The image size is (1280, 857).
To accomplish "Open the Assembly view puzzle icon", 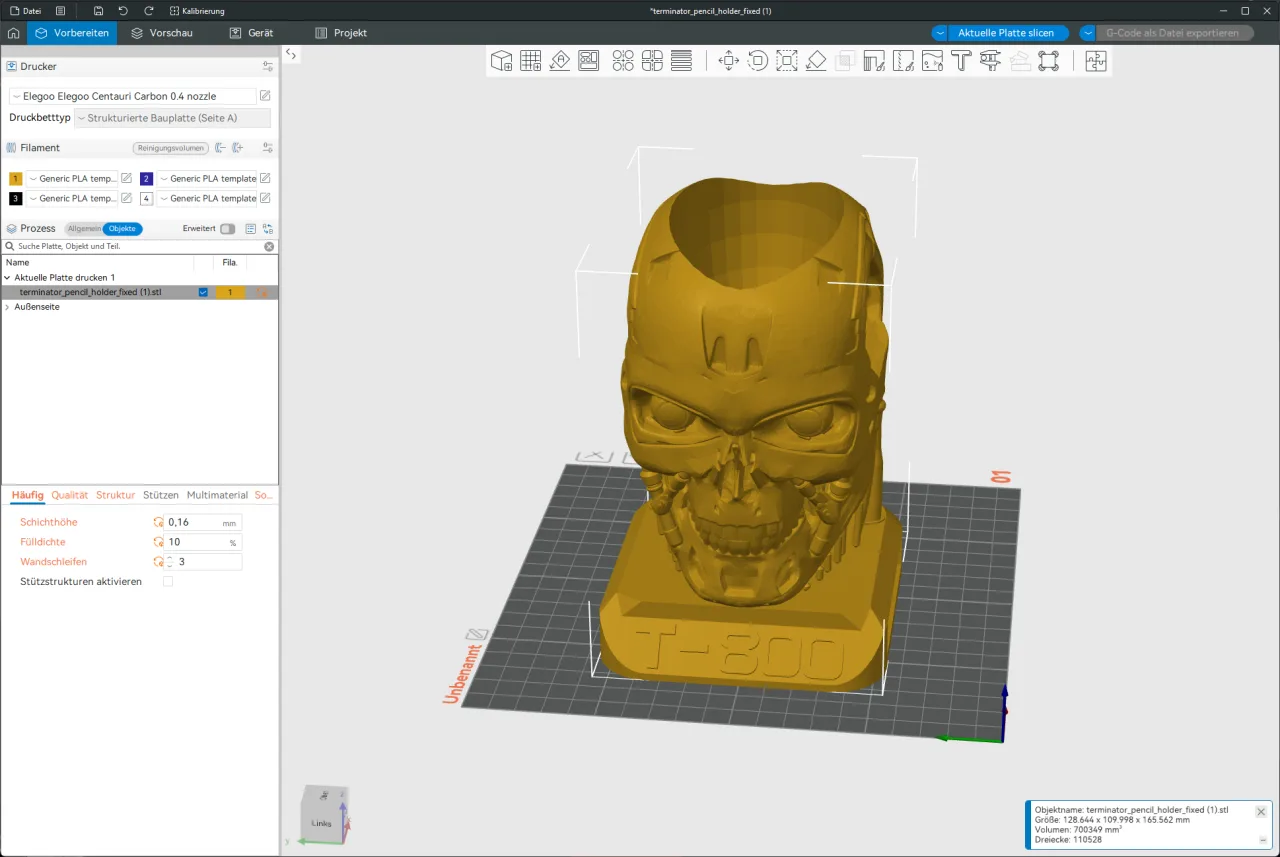I will (x=1095, y=61).
